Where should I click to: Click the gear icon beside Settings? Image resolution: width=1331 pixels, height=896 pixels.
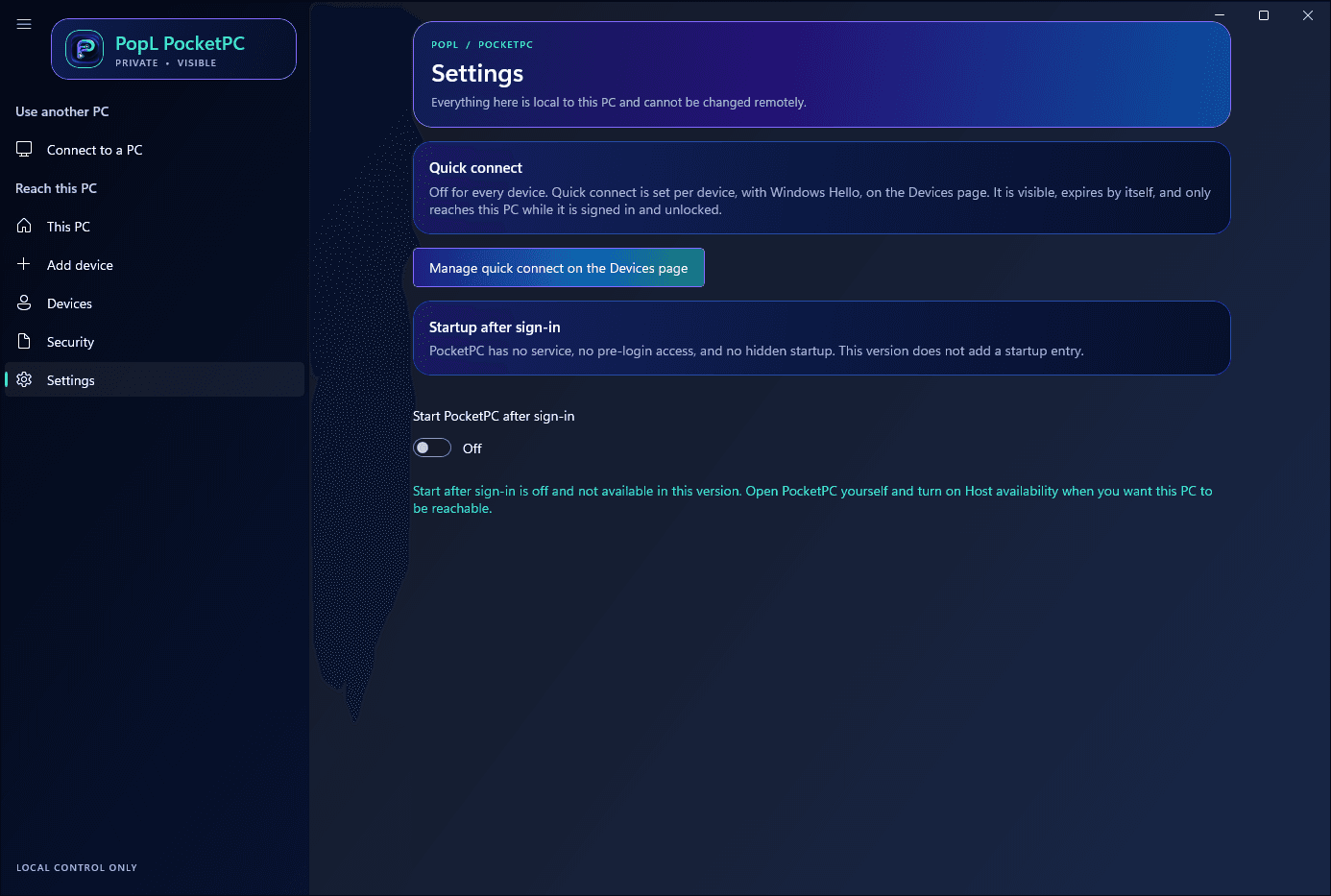click(24, 379)
